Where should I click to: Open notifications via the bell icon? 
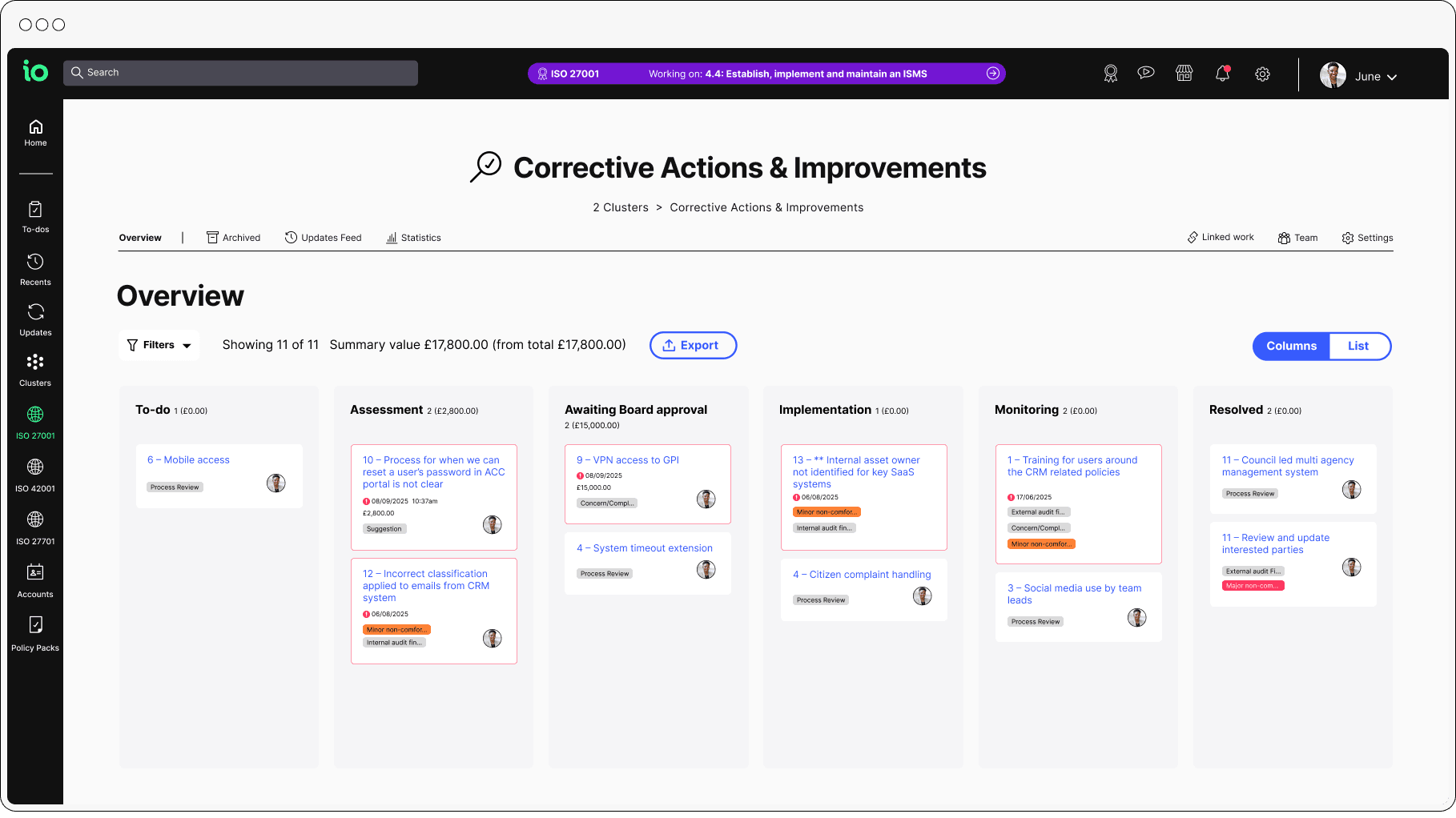coord(1223,73)
